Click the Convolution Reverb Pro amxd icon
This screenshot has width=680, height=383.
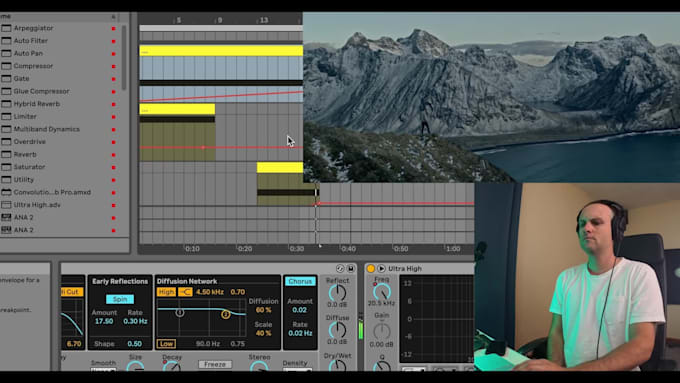6,192
